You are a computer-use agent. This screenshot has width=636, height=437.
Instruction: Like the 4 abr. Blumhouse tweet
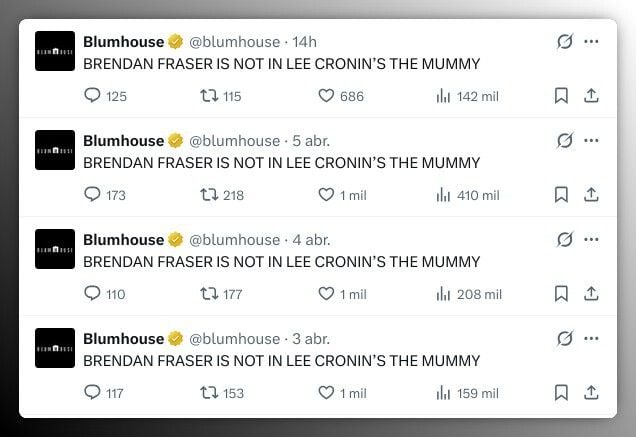(x=325, y=294)
